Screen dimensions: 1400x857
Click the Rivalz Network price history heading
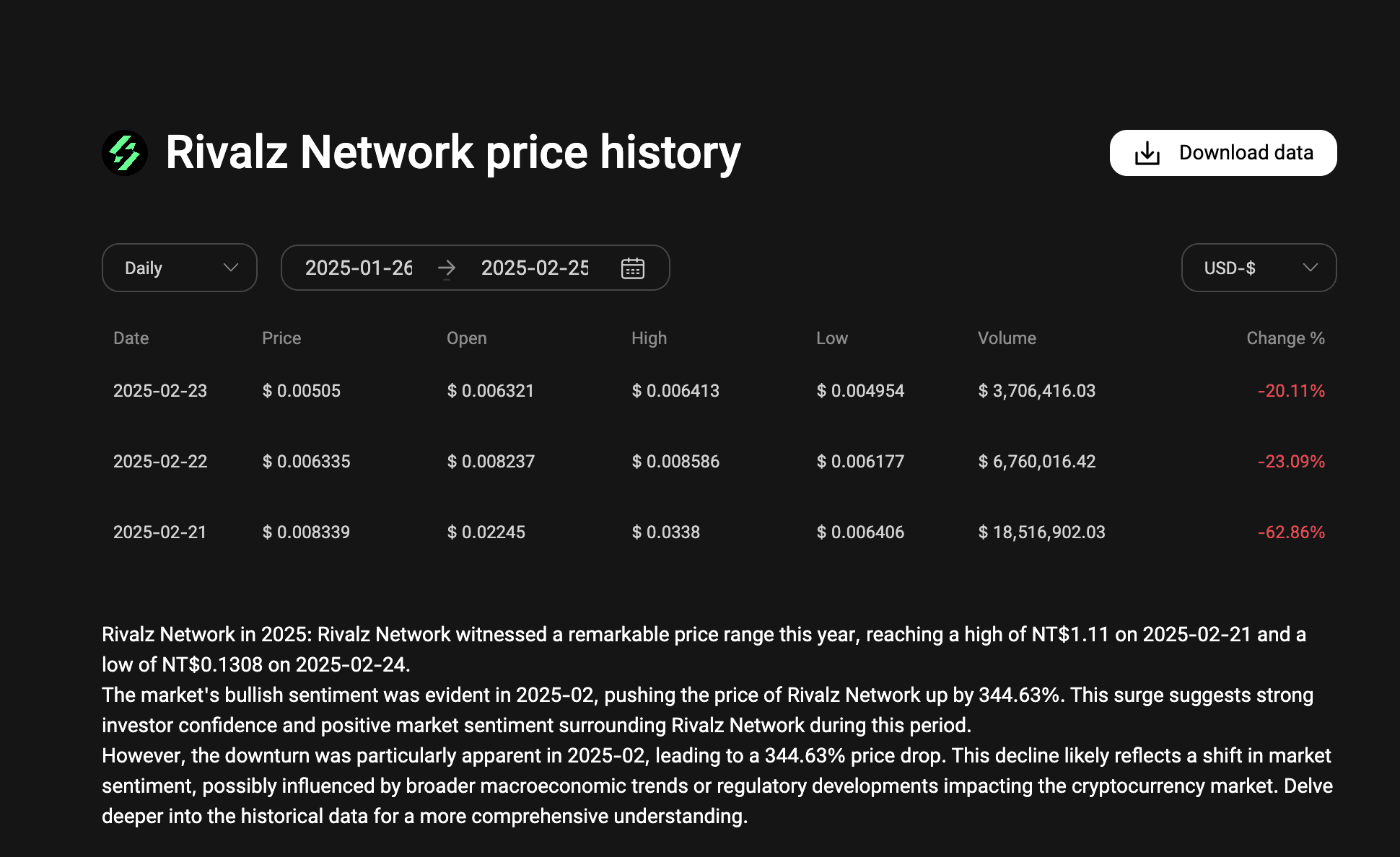point(452,152)
